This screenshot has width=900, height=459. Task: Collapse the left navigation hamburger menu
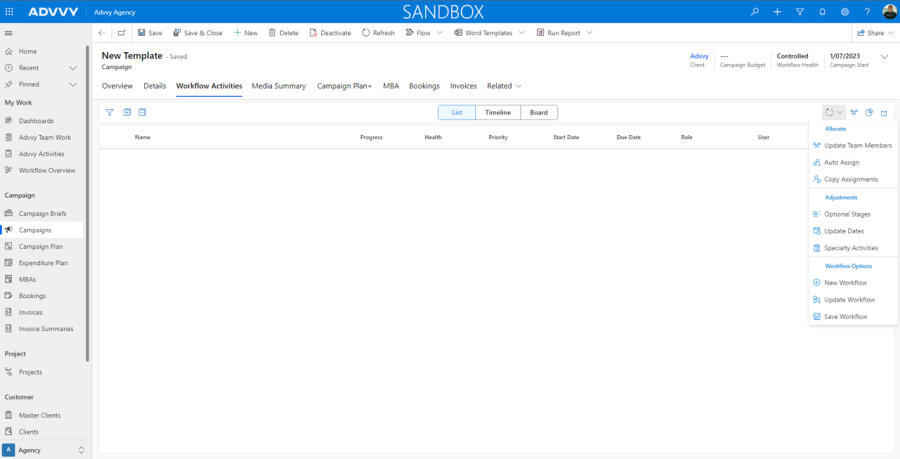[9, 33]
